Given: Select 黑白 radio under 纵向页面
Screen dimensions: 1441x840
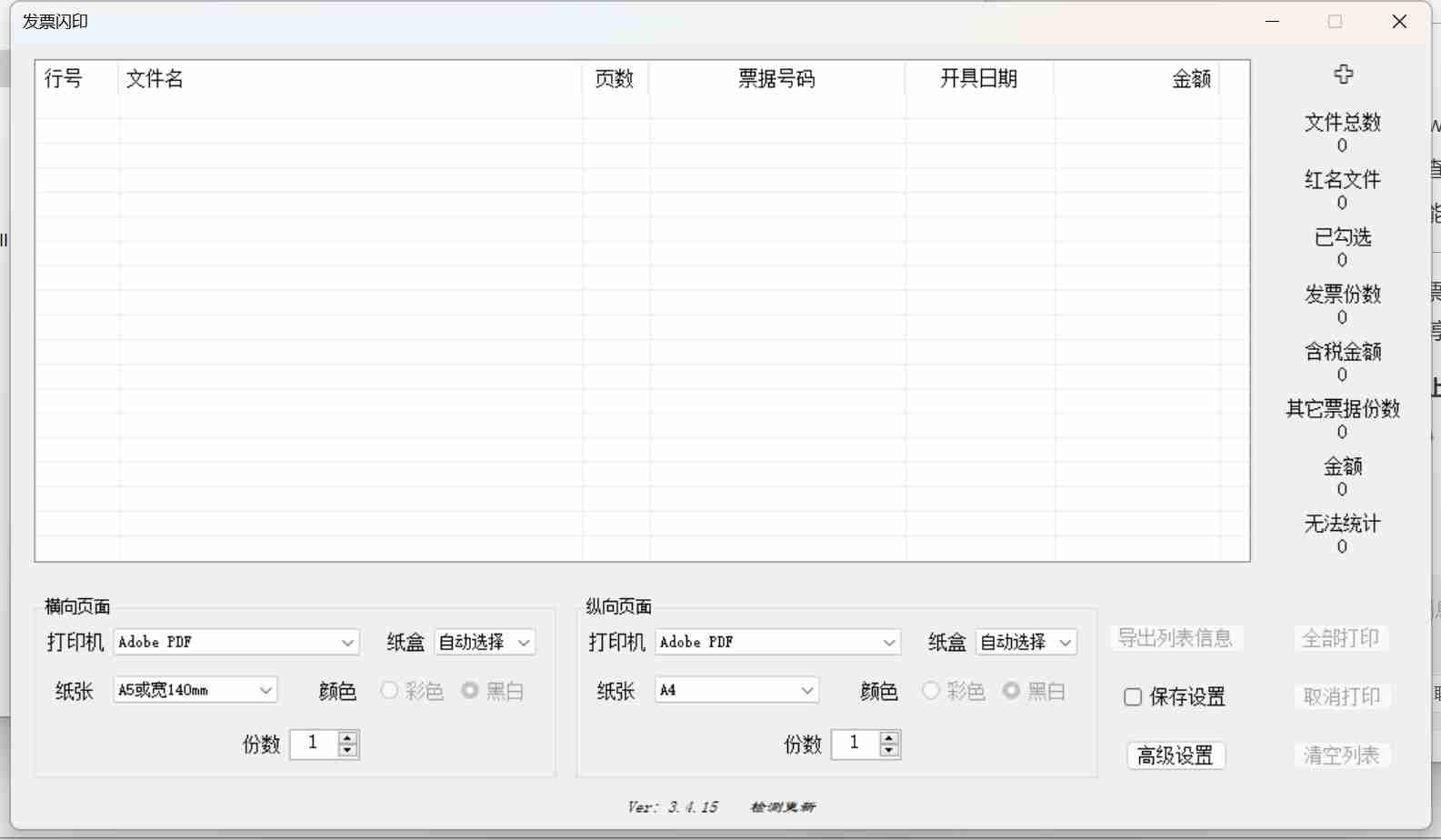Looking at the screenshot, I should pos(1011,691).
